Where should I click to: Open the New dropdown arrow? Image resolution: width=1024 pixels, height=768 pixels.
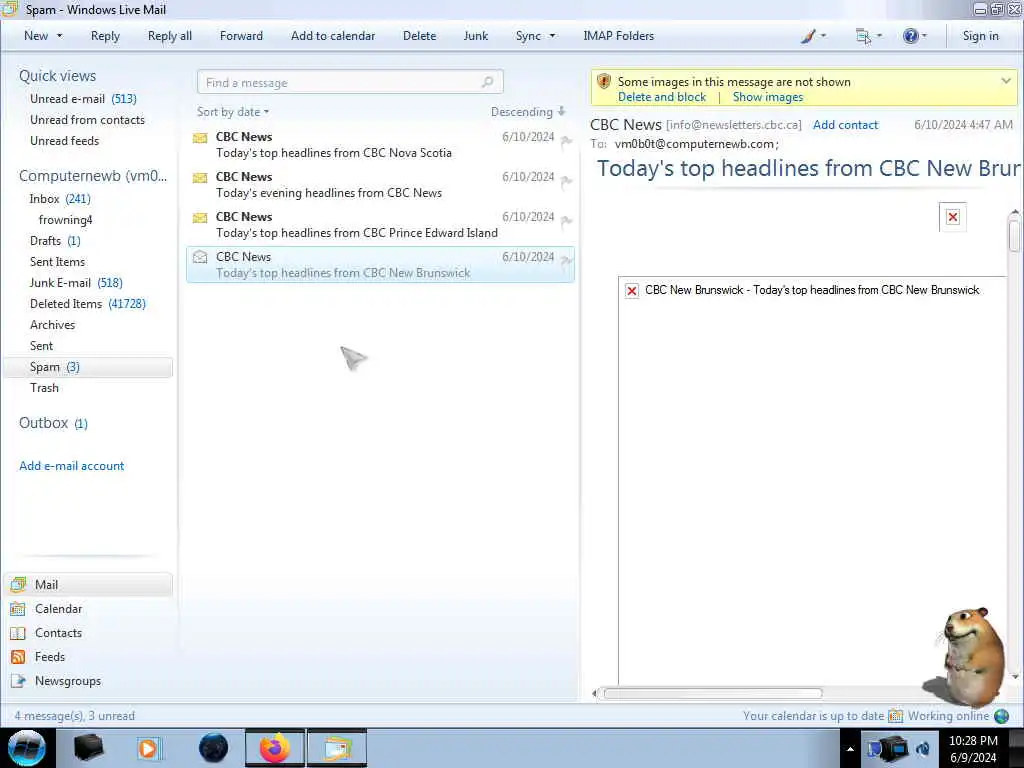tap(59, 37)
